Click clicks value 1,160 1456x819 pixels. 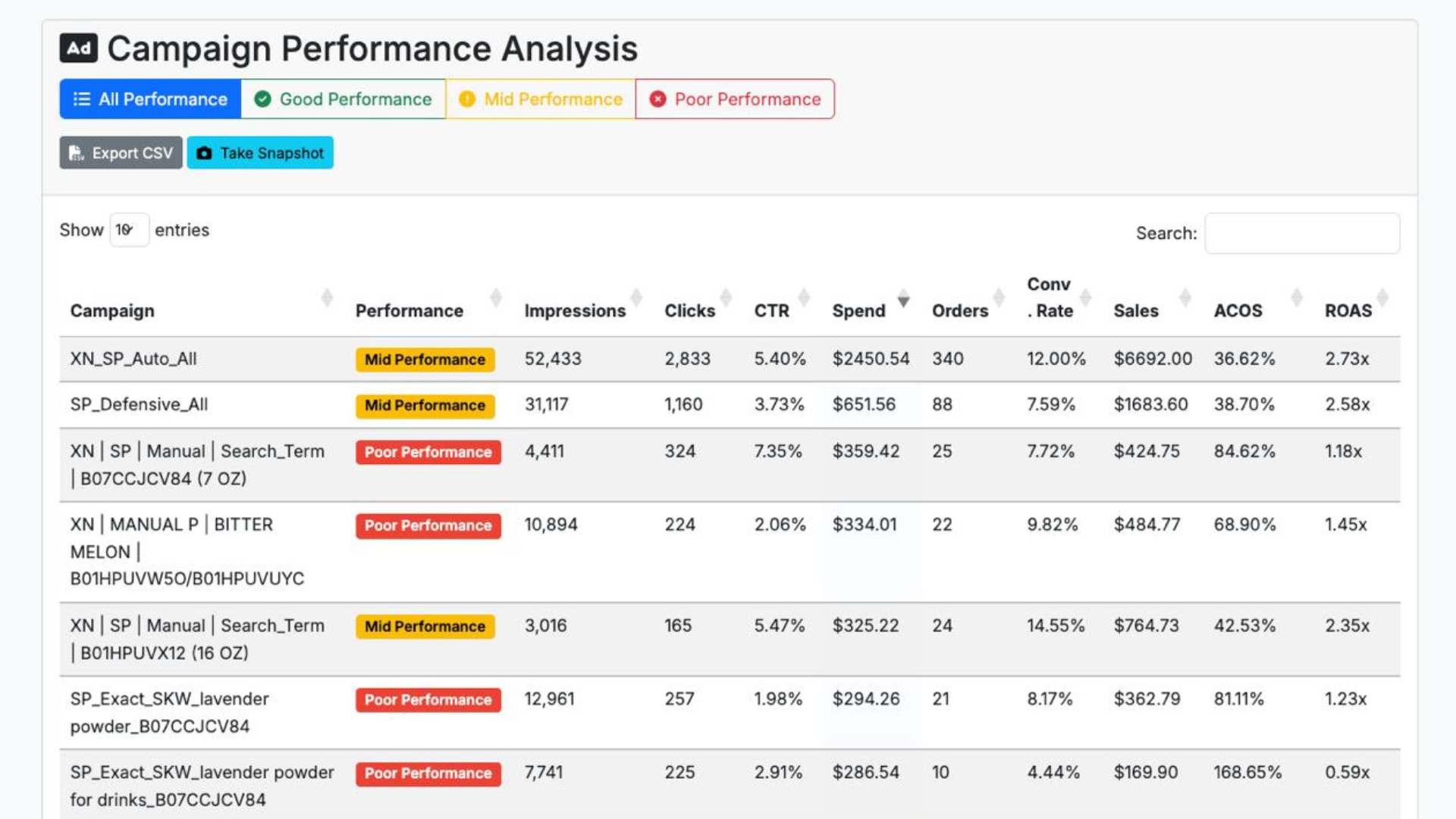coord(683,404)
